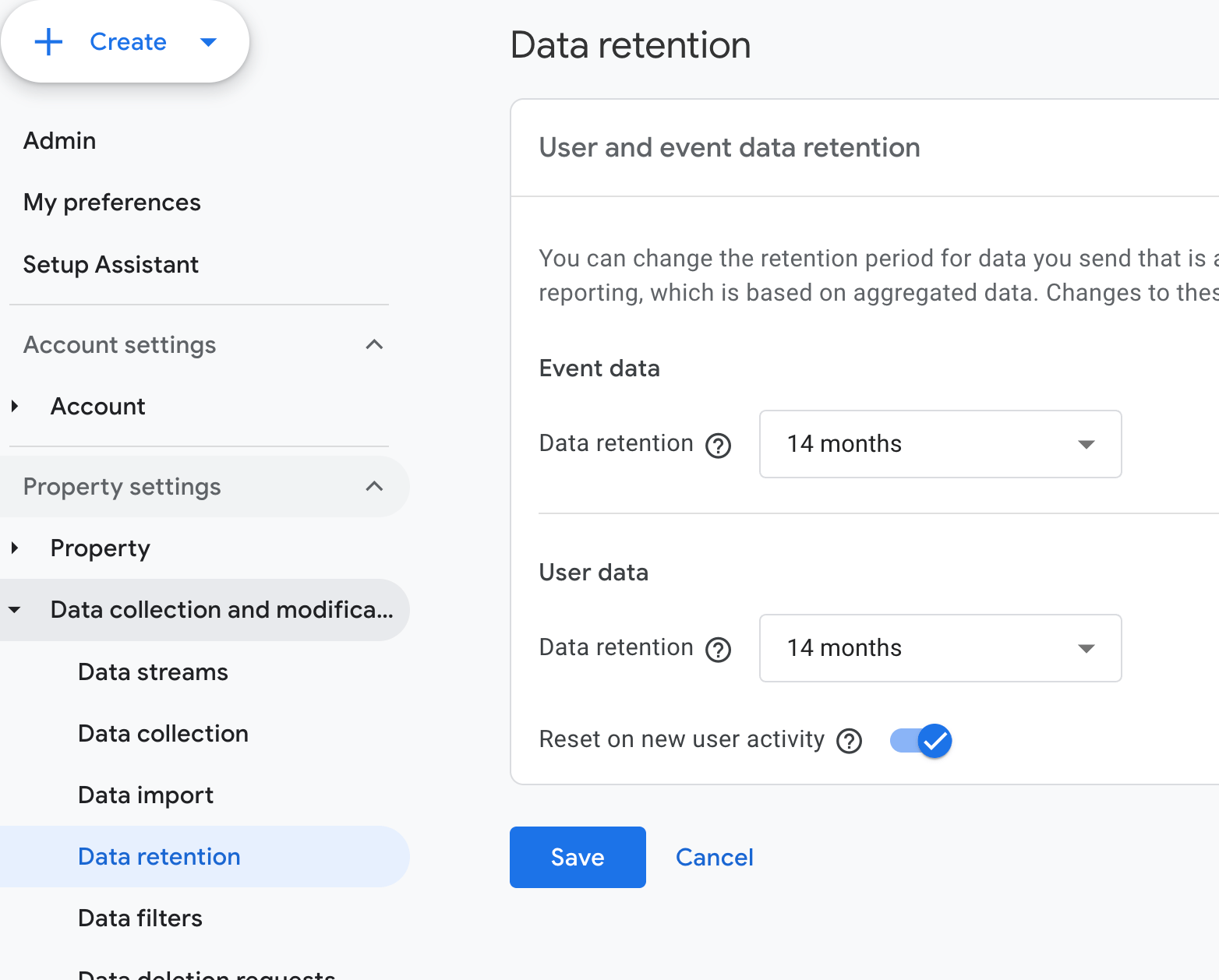
Task: Open Admin in sidebar
Action: click(60, 141)
